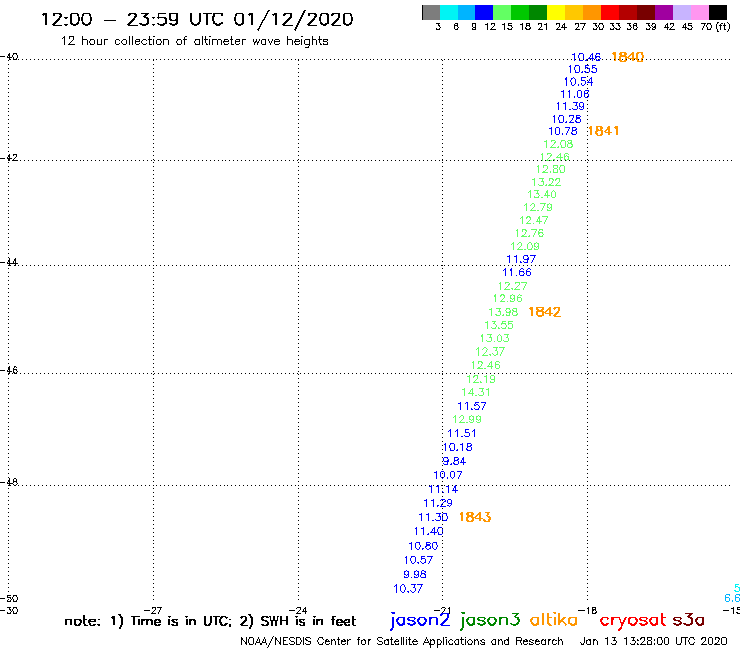This screenshot has width=740, height=650.
Task: Select the 12.08 wave height value
Action: pos(558,144)
